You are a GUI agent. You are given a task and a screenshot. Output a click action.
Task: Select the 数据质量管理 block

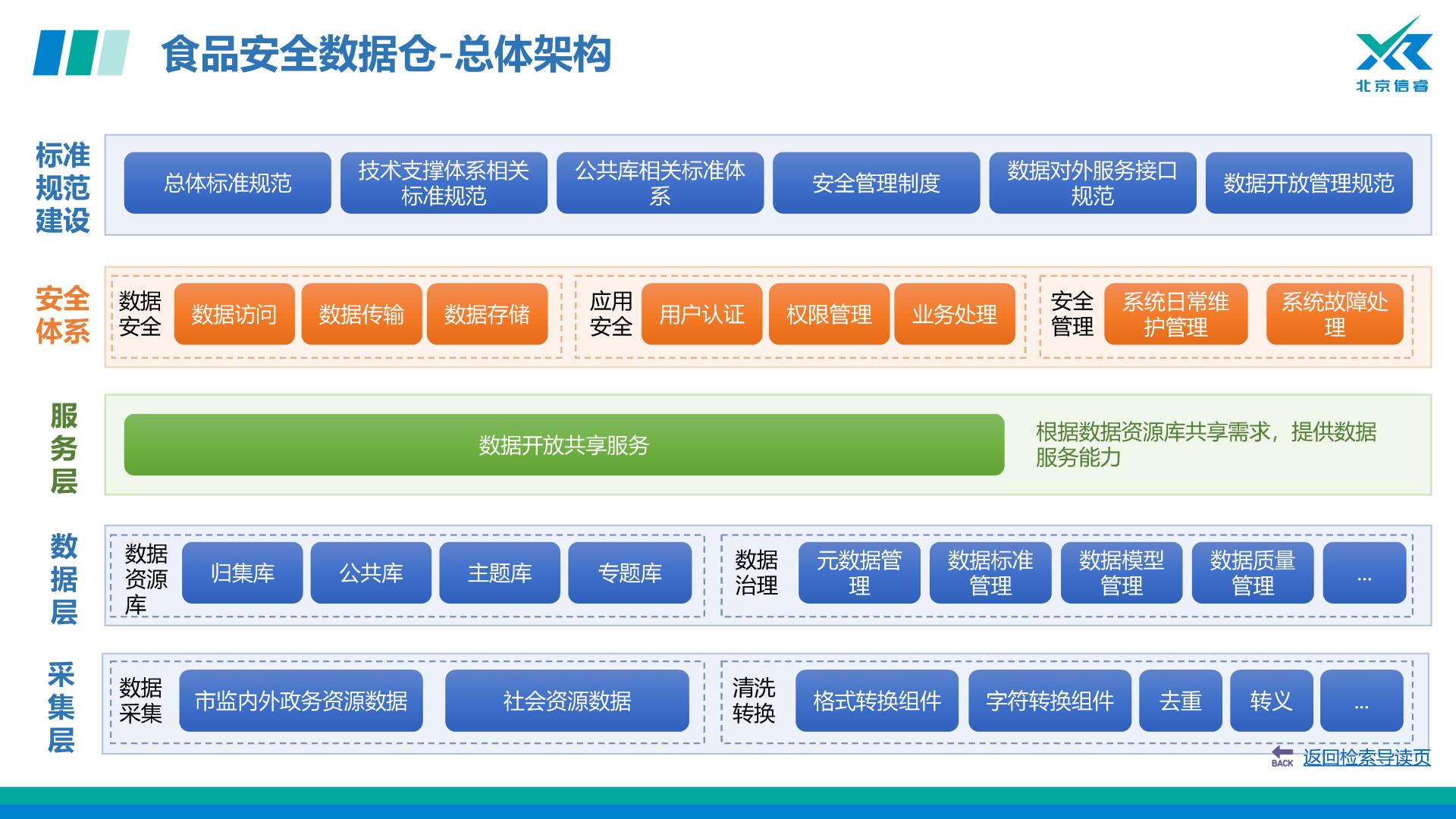pos(1252,573)
